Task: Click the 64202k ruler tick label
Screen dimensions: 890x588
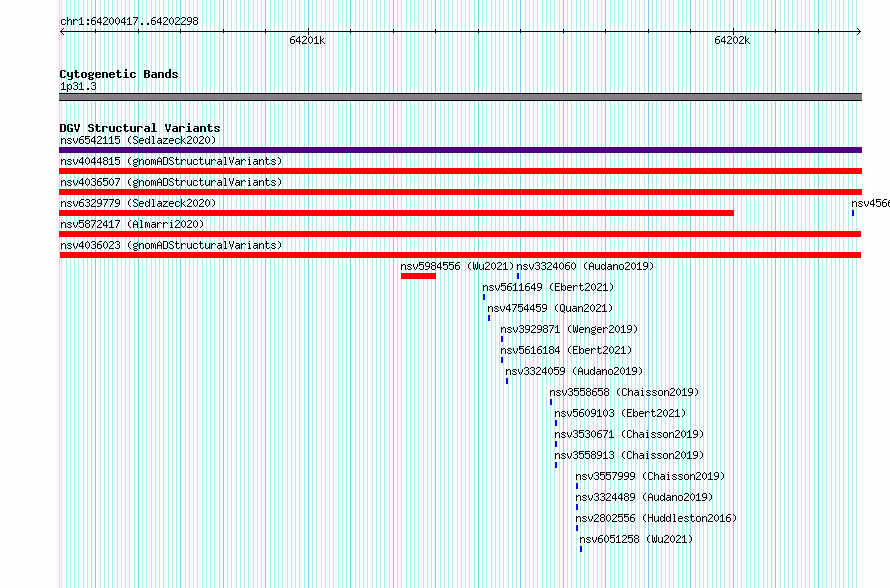Action: tap(732, 40)
